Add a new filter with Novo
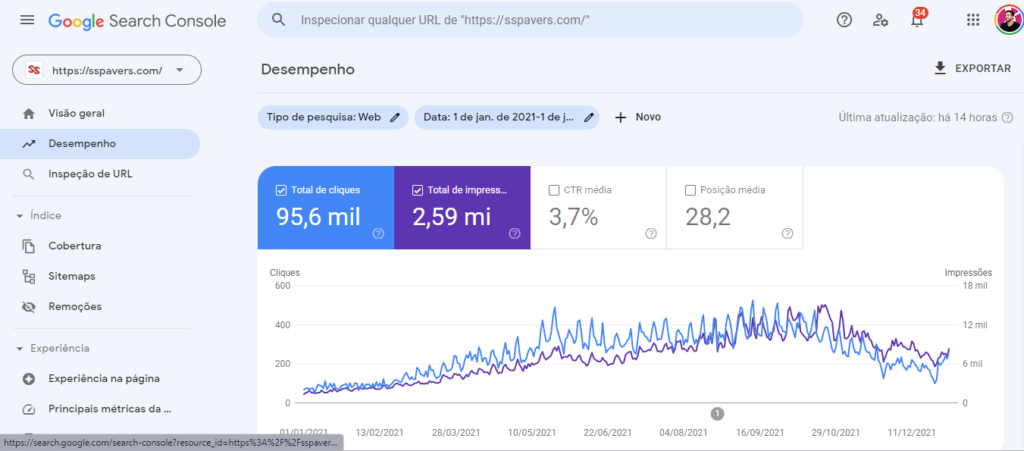Image resolution: width=1024 pixels, height=451 pixels. 637,117
